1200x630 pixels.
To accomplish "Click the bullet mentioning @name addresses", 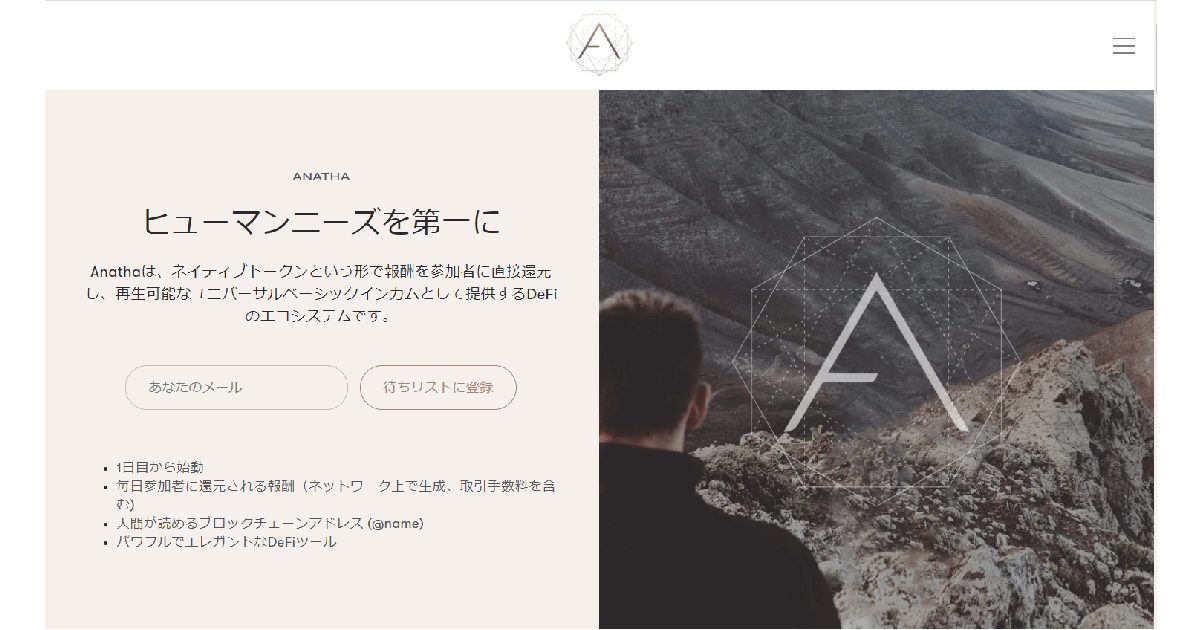I will (269, 523).
